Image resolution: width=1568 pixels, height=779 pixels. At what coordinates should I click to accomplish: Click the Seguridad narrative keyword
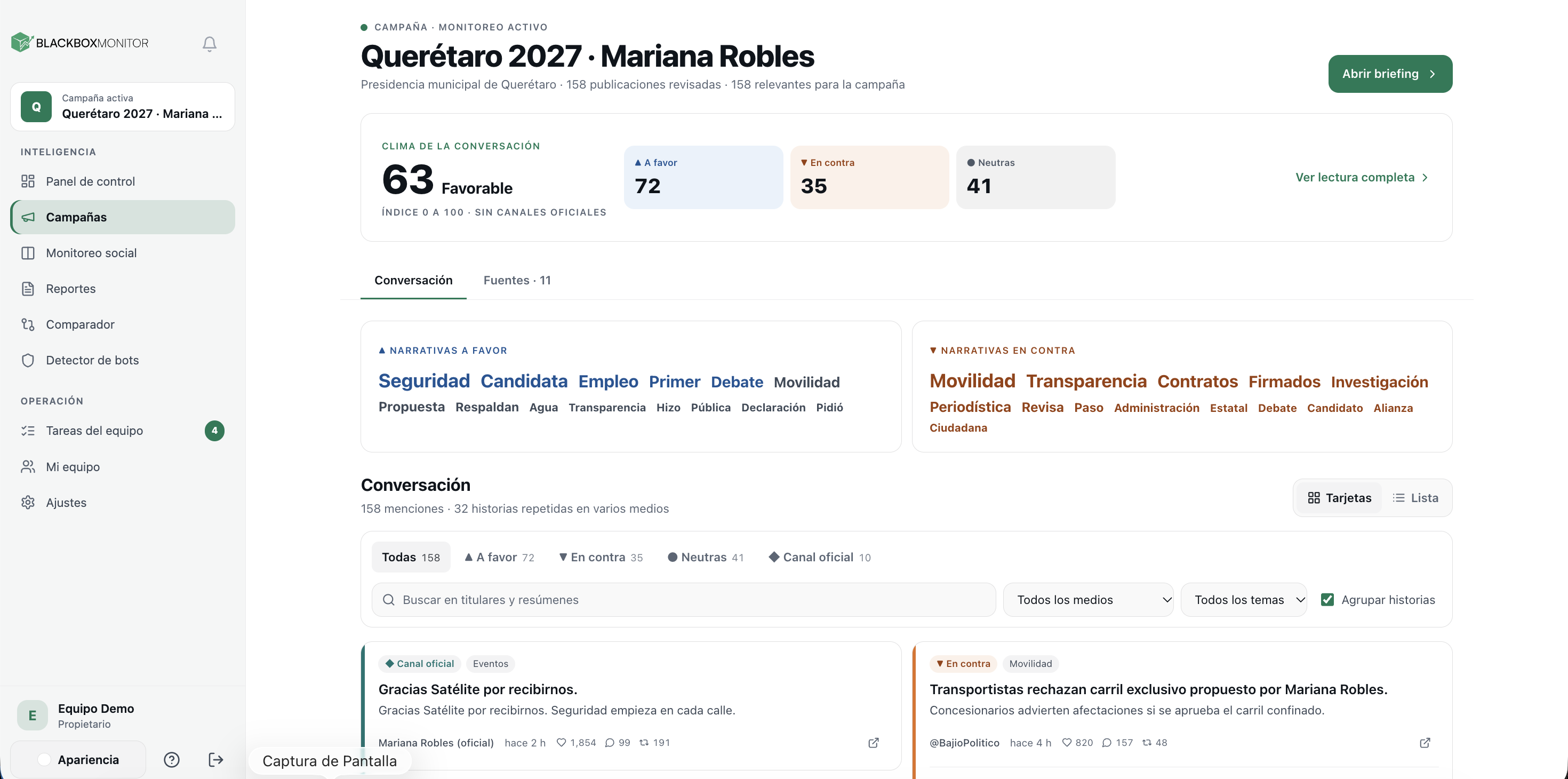click(424, 380)
